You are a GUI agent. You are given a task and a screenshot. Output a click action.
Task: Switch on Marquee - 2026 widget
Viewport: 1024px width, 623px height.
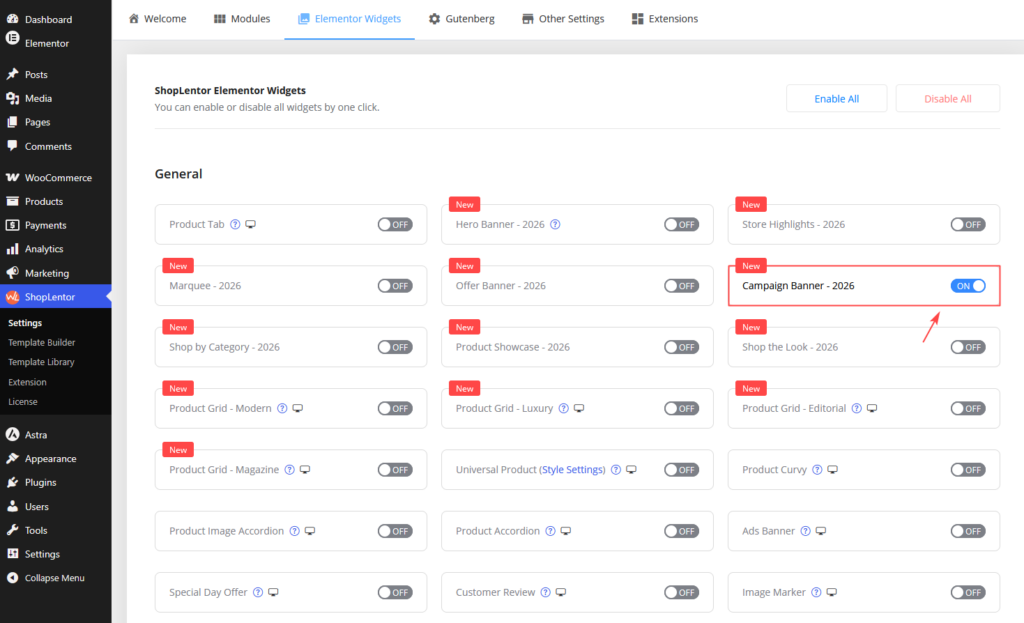[x=395, y=285]
